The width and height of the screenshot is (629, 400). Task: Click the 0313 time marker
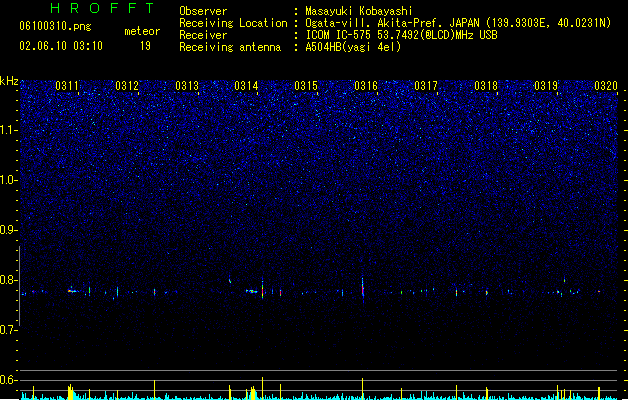pos(187,86)
